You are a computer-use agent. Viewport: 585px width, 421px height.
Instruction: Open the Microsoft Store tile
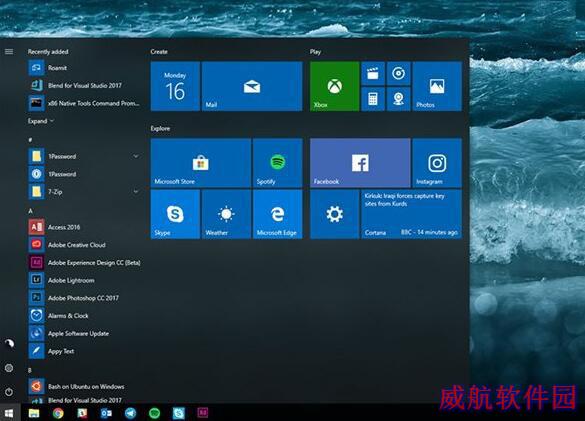[201, 163]
